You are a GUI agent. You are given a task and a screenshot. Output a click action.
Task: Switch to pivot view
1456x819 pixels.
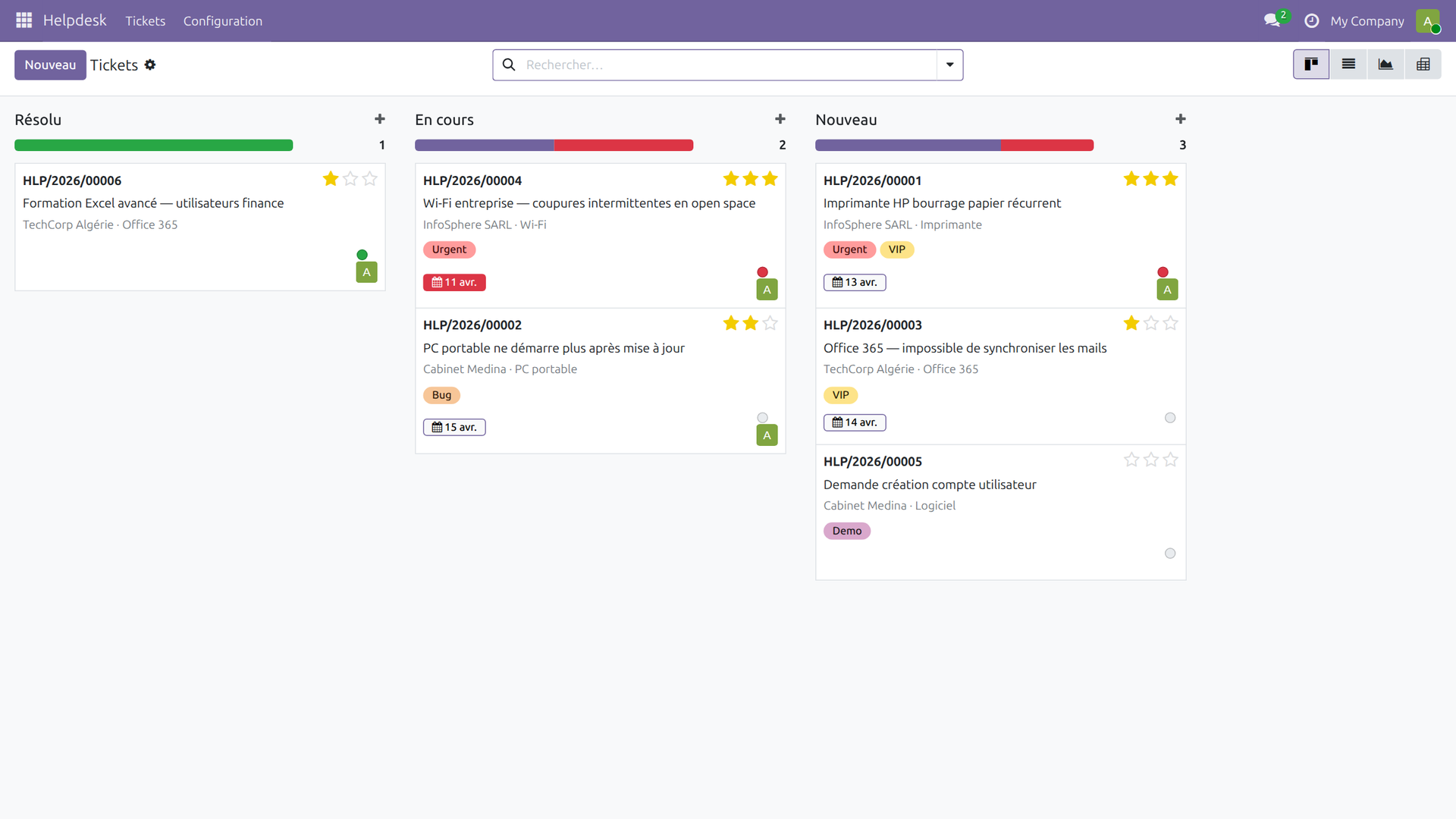1423,64
